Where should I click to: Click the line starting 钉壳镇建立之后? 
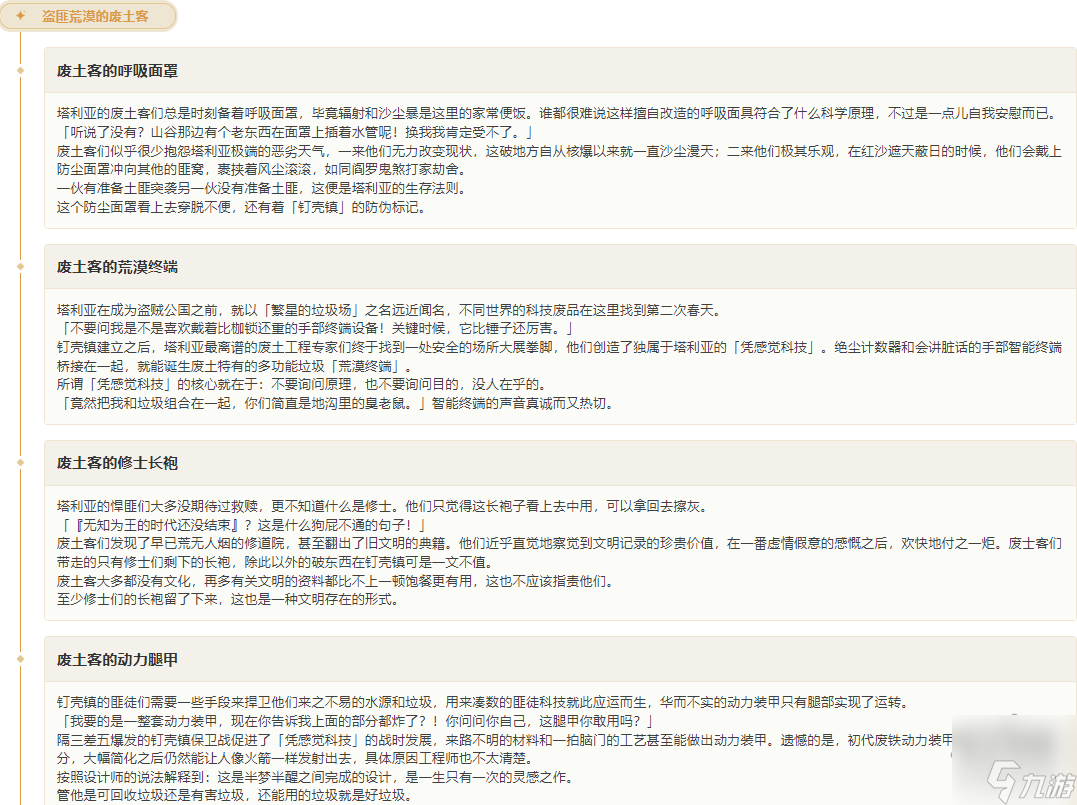tap(559, 347)
